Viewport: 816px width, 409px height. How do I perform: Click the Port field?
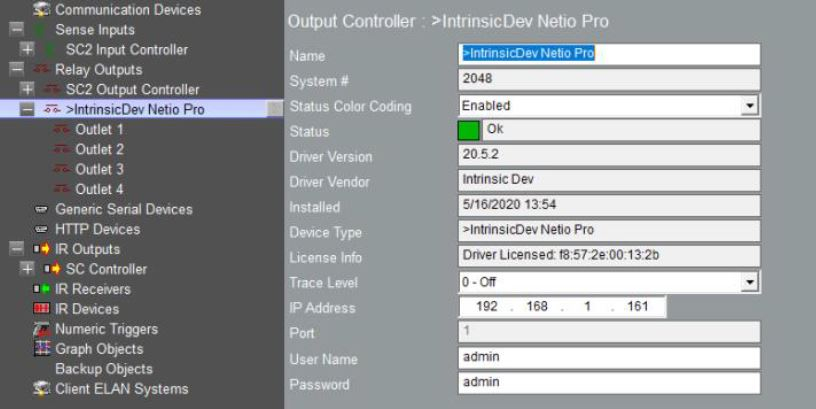click(x=609, y=332)
